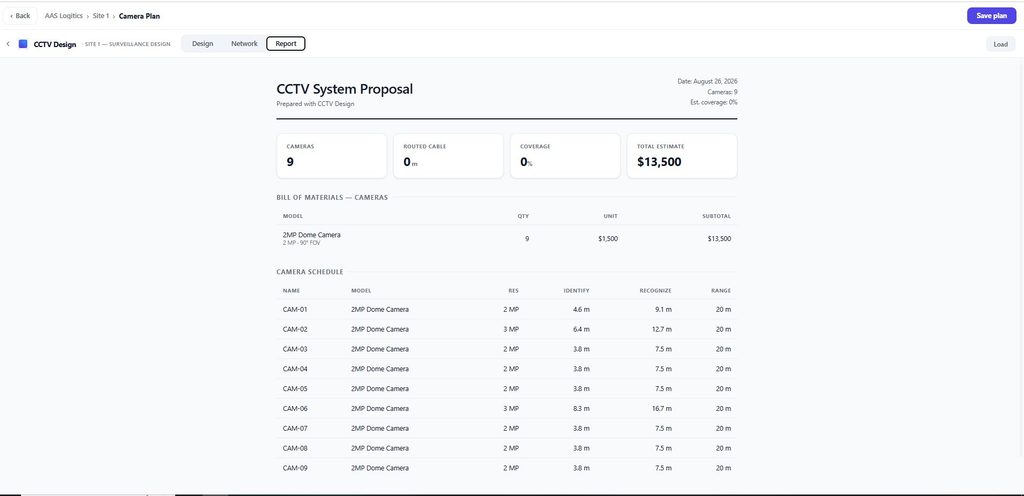The width and height of the screenshot is (1024, 496).
Task: Click the CAM-08 row name
Action: tap(295, 448)
